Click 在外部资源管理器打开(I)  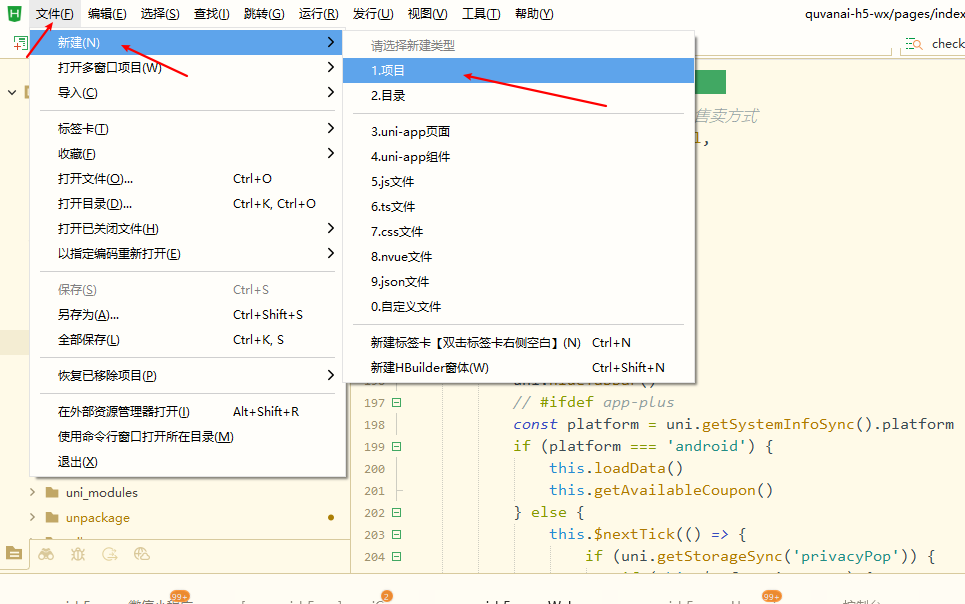pyautogui.click(x=188, y=411)
